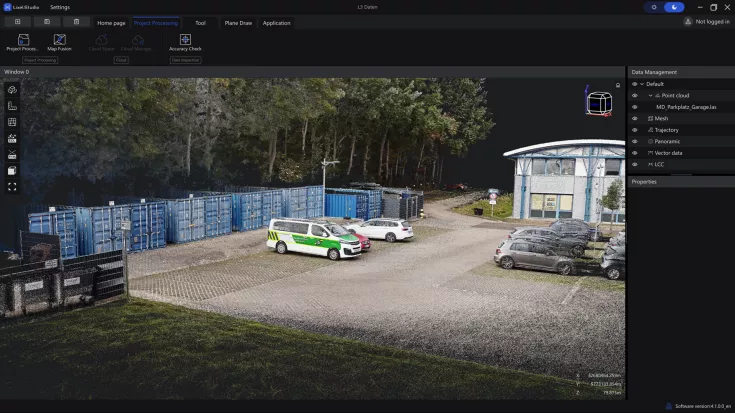Click the navigation orientation cube

tap(599, 102)
